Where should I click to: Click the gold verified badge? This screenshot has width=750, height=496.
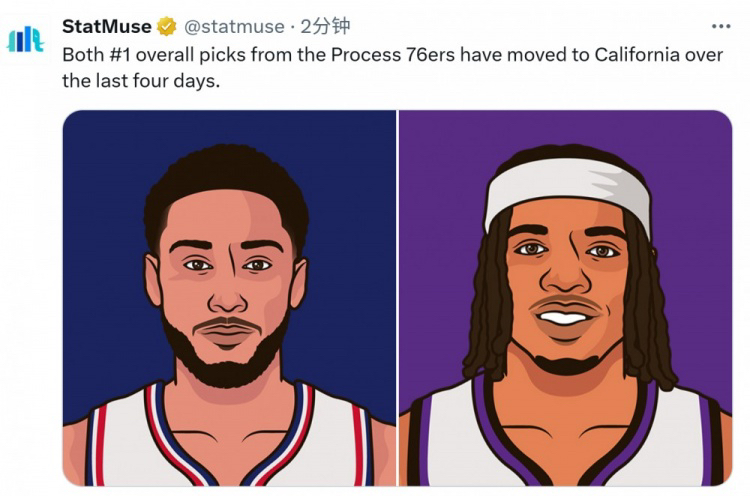click(x=167, y=27)
